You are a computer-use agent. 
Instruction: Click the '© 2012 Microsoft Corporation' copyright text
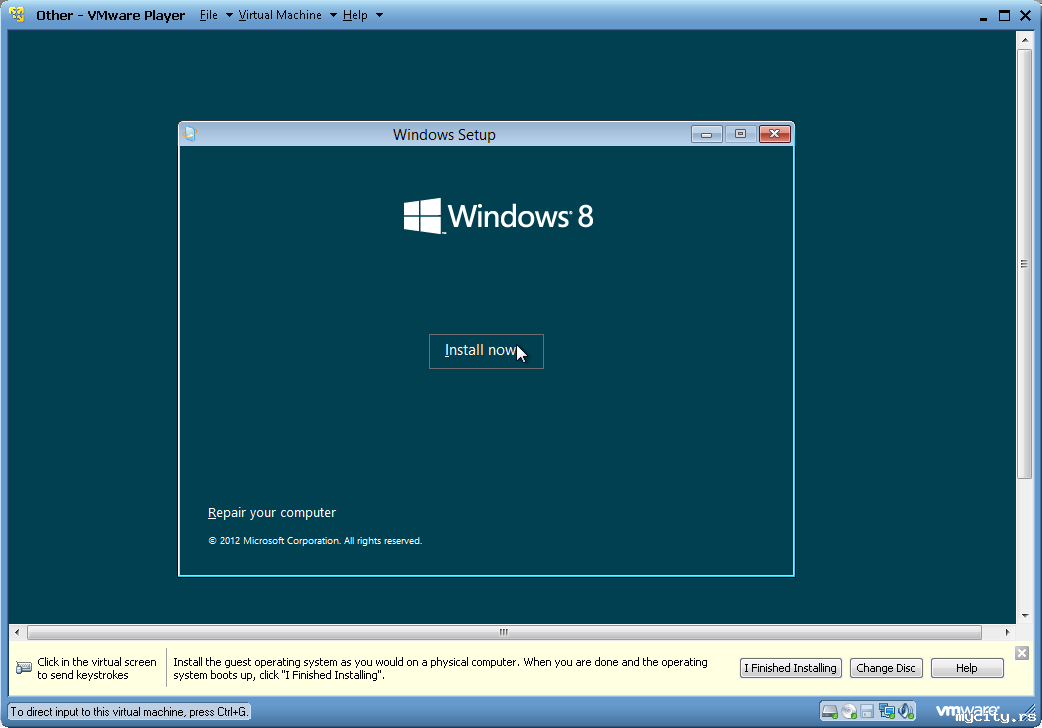click(x=315, y=541)
